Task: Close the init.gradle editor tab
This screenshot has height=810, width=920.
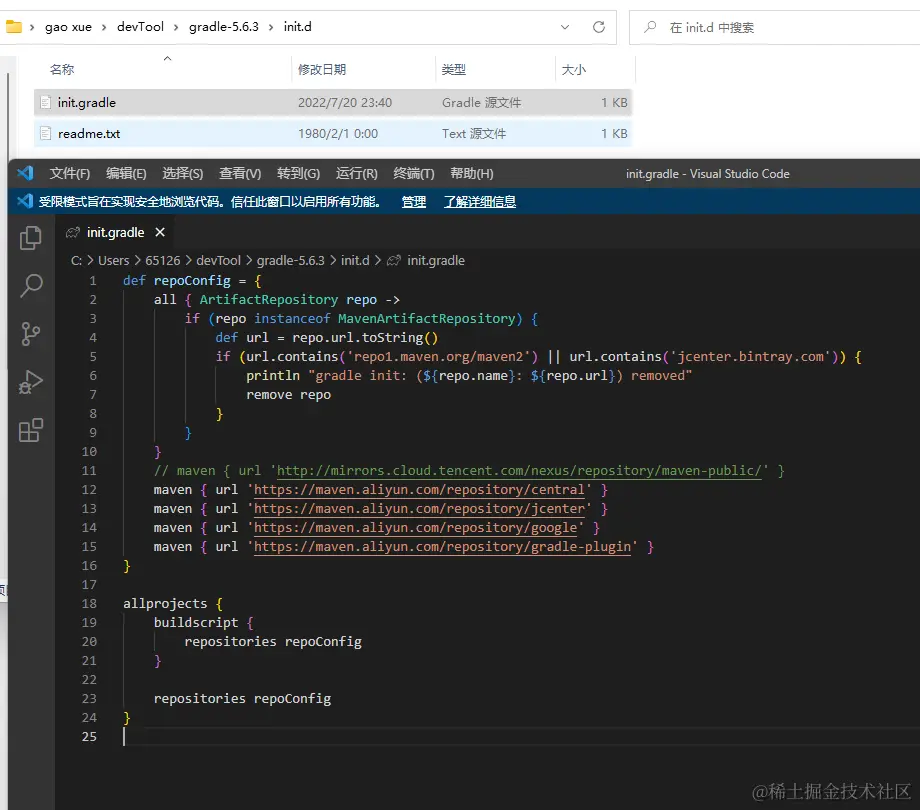Action: (160, 232)
